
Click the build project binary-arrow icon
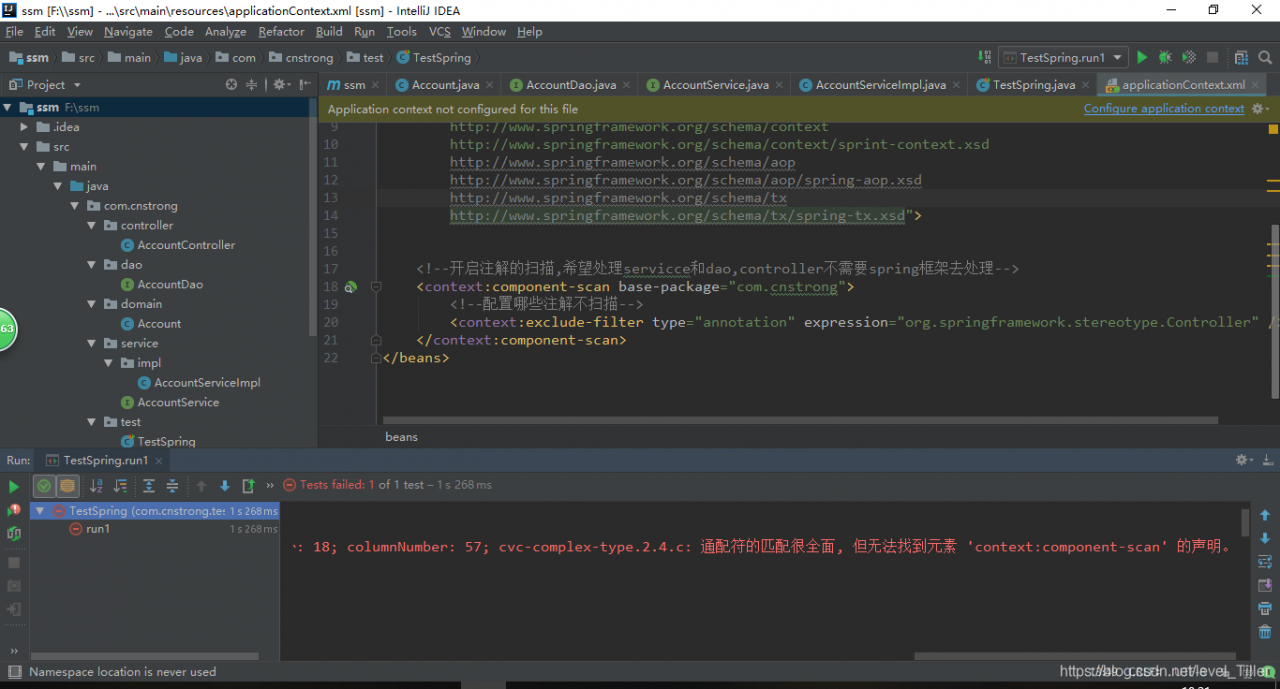pos(985,58)
